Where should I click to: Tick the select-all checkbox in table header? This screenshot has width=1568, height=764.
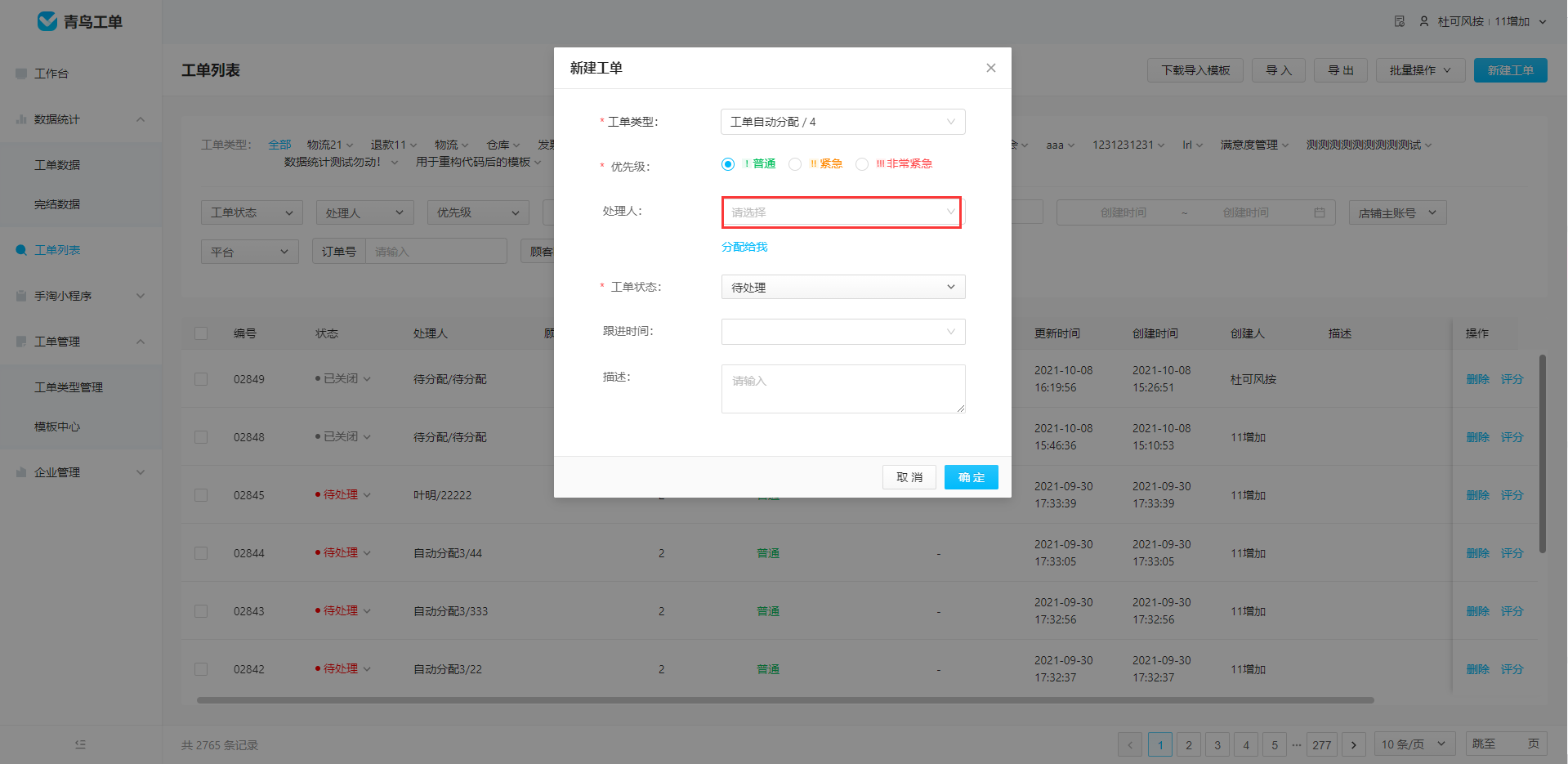click(x=201, y=333)
